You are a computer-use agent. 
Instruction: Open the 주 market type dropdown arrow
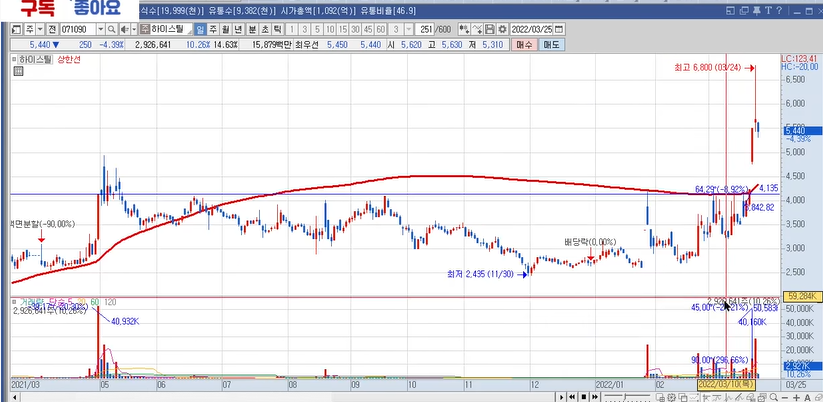40,29
